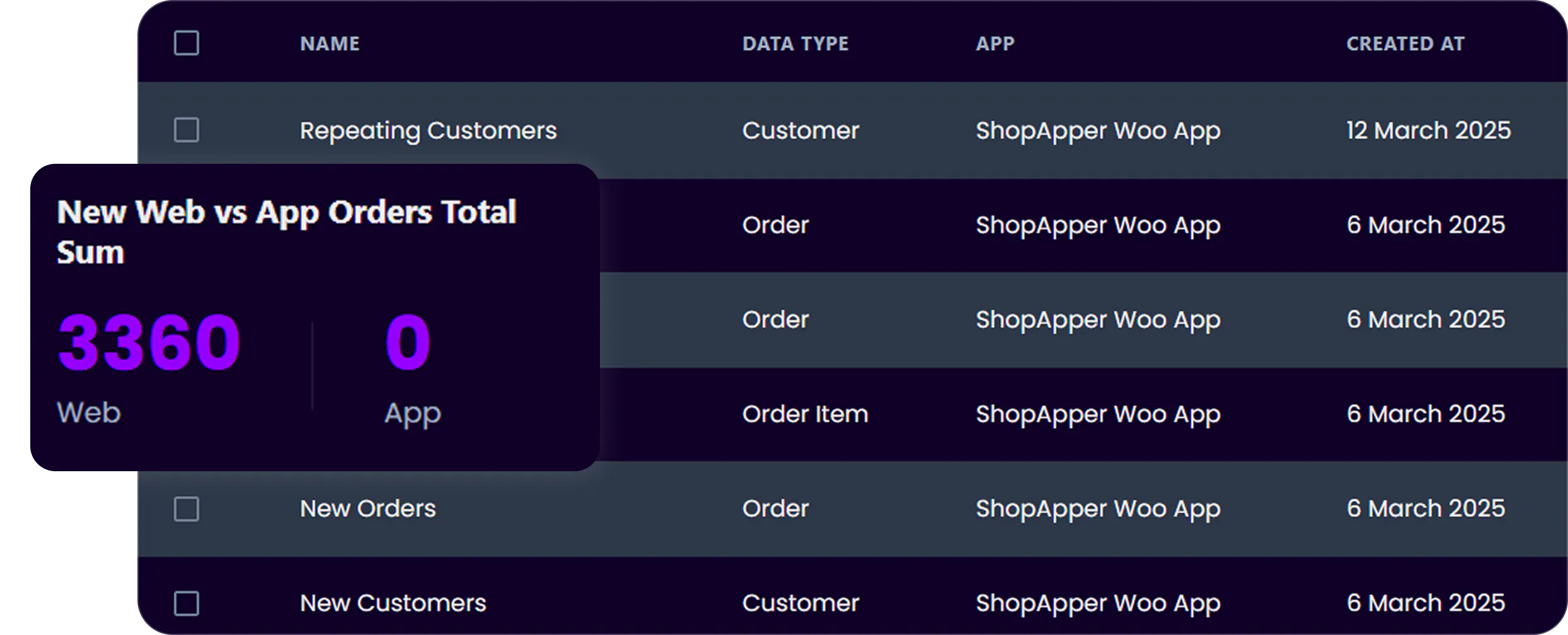This screenshot has height=635, width=1568.
Task: Sort by the NAME column header
Action: (x=330, y=43)
